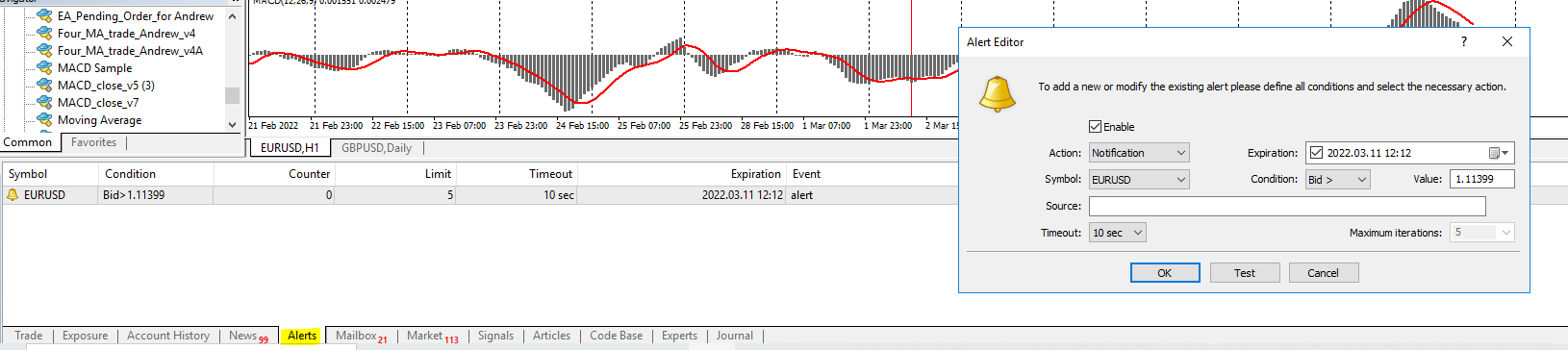Open the Mailbox tab
Viewport: 1568px width, 350px height.
tap(362, 336)
